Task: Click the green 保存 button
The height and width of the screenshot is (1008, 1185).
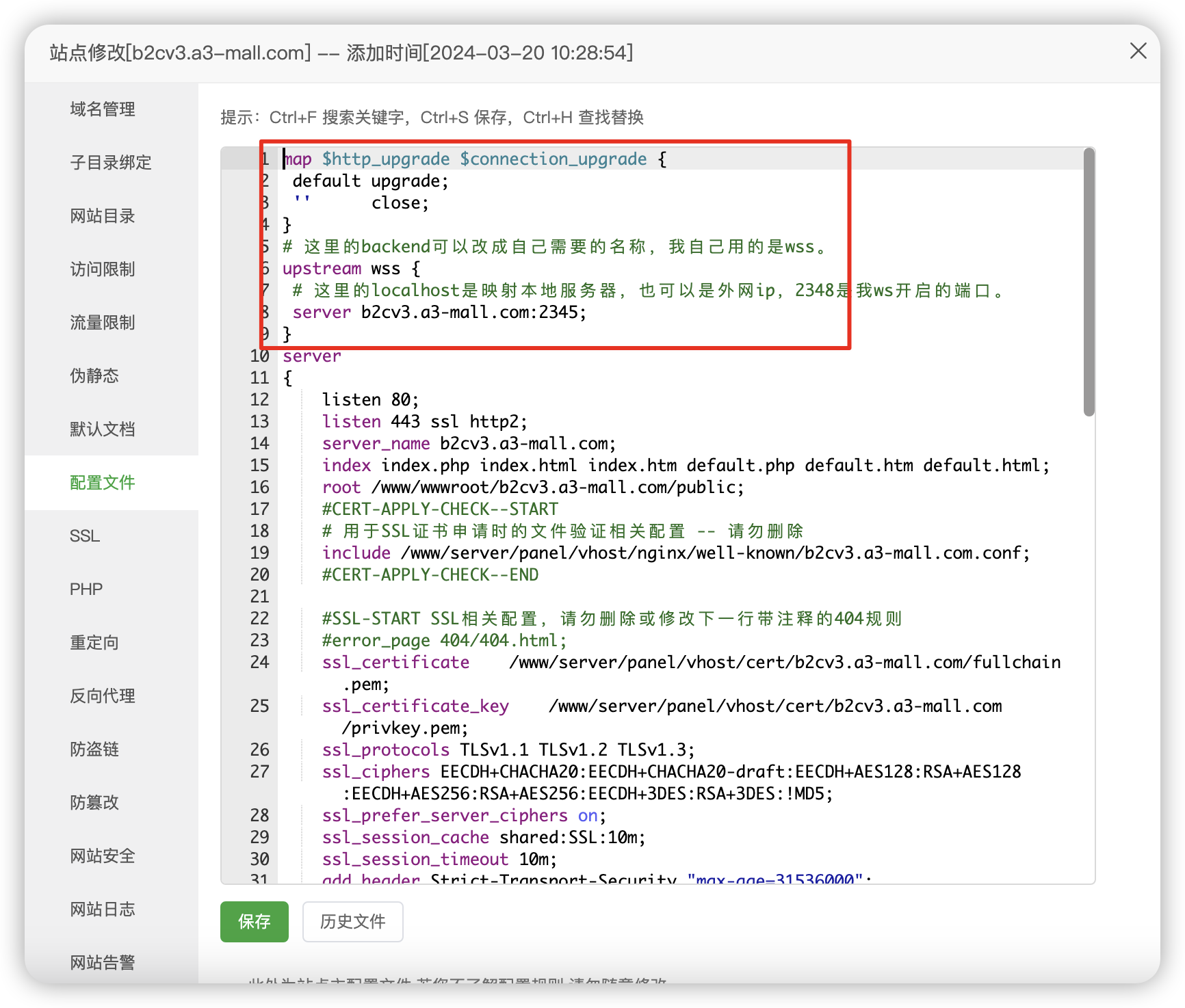Action: [255, 921]
